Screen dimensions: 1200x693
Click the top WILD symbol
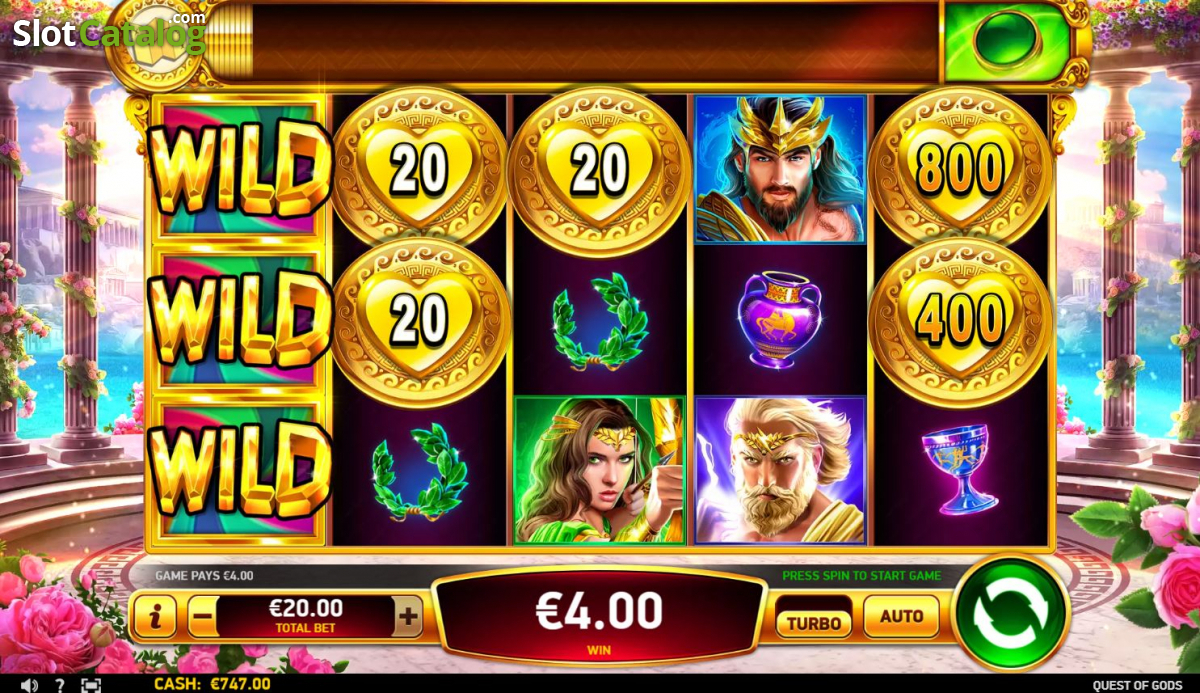click(238, 168)
